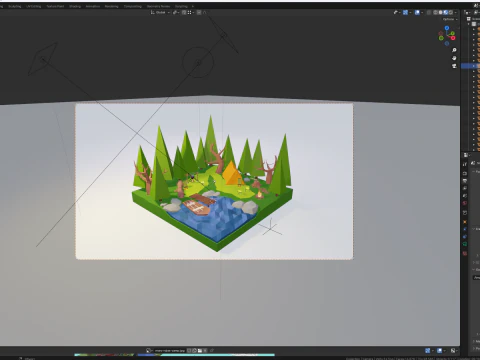
Task: Toggle X-ray mode in viewport header
Action: point(429,12)
